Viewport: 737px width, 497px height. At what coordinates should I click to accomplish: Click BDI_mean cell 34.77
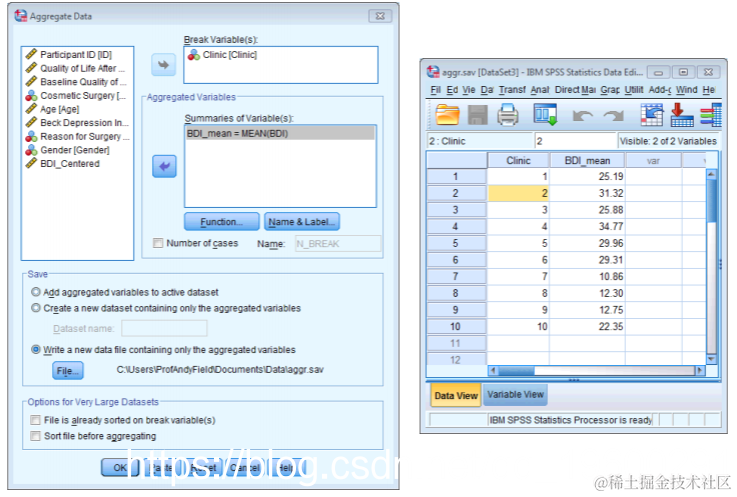pos(587,227)
